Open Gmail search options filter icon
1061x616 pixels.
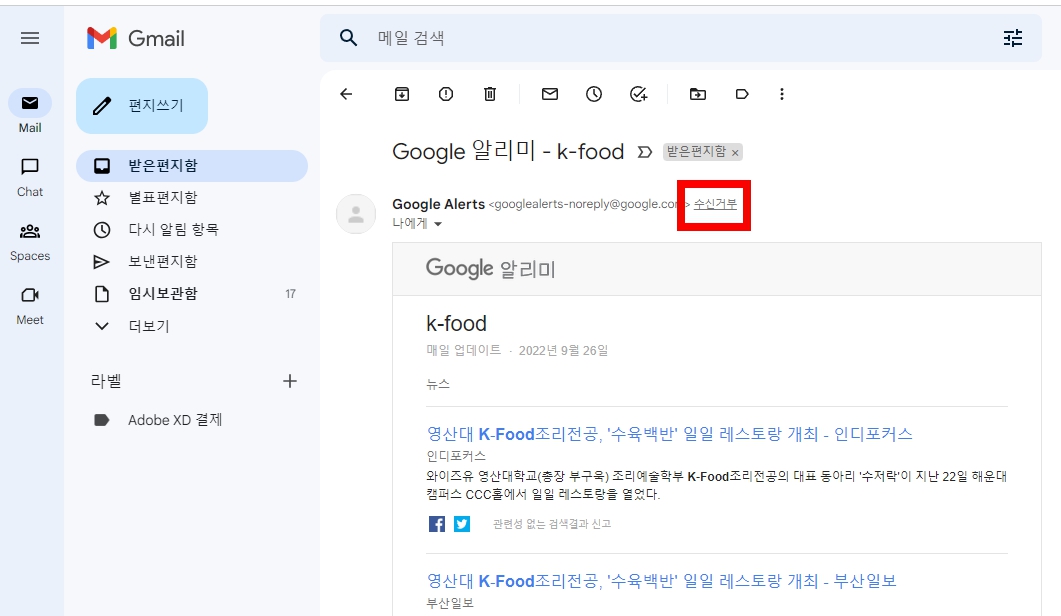coord(1013,37)
